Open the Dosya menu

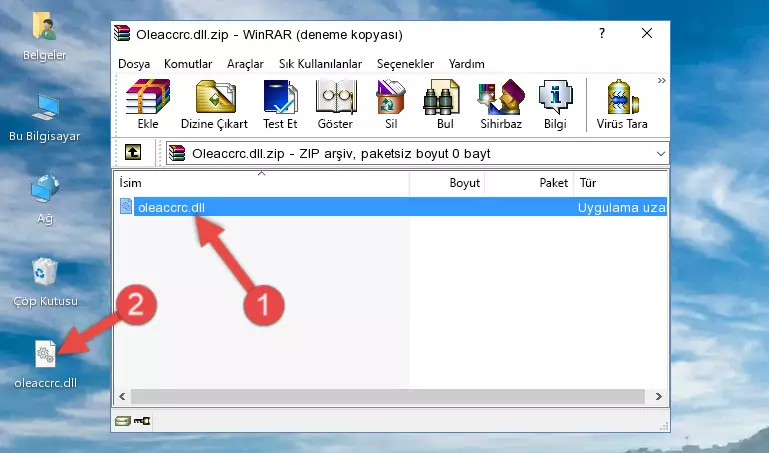click(x=134, y=64)
